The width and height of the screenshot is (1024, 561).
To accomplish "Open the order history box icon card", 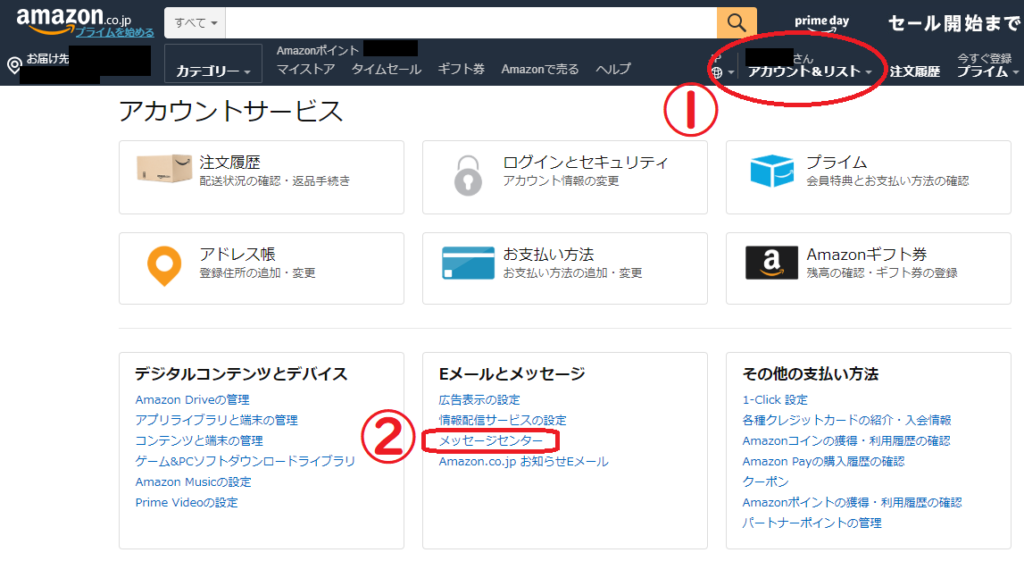I will click(x=164, y=170).
